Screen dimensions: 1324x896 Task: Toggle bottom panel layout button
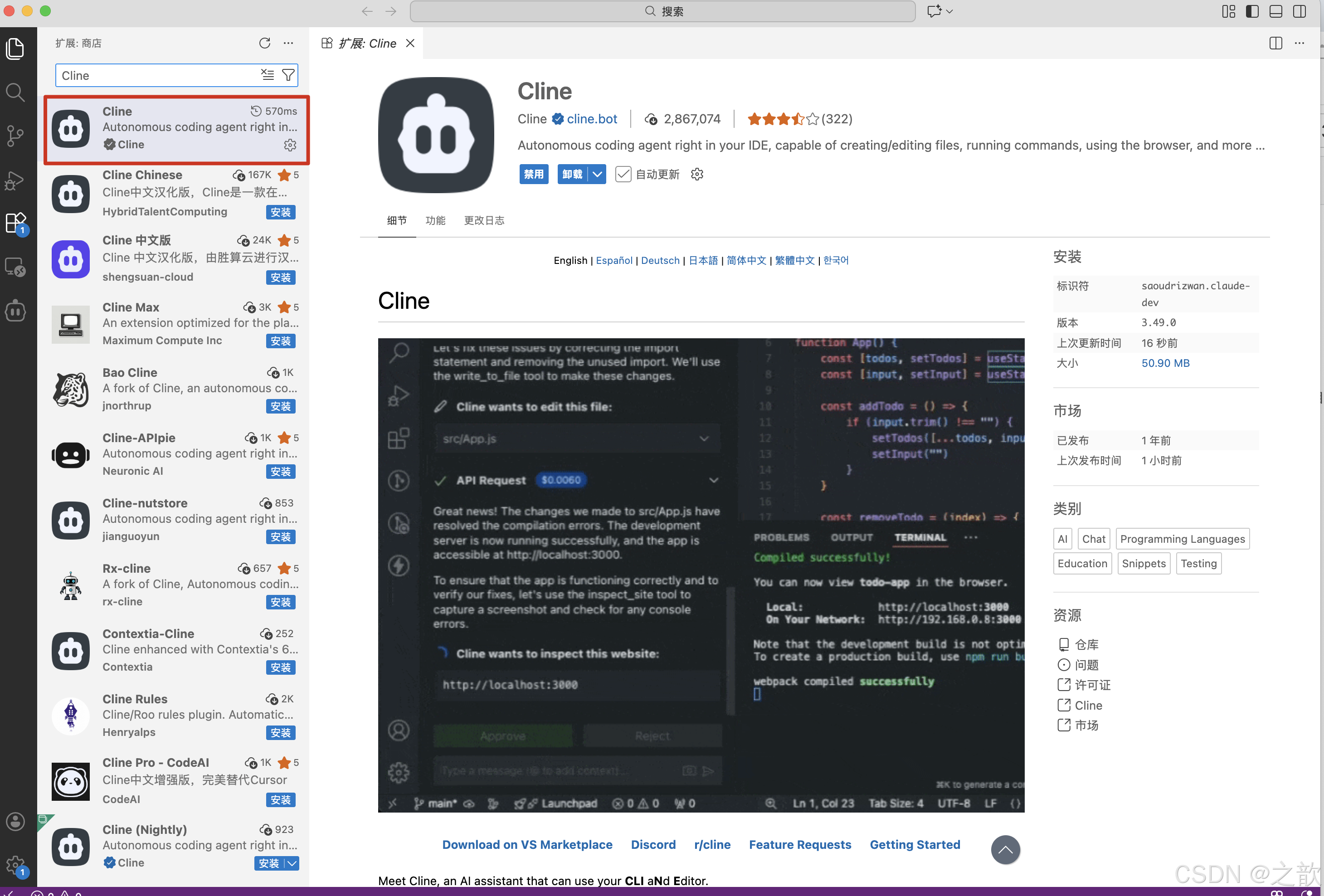pos(1275,11)
